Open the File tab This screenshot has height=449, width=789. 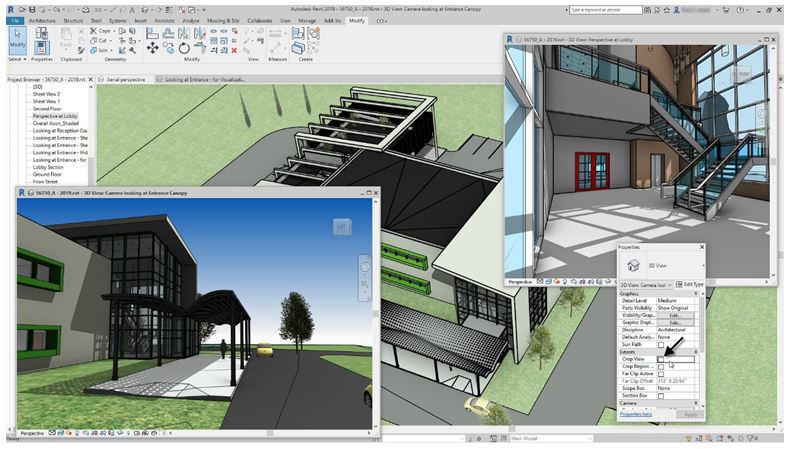15,21
